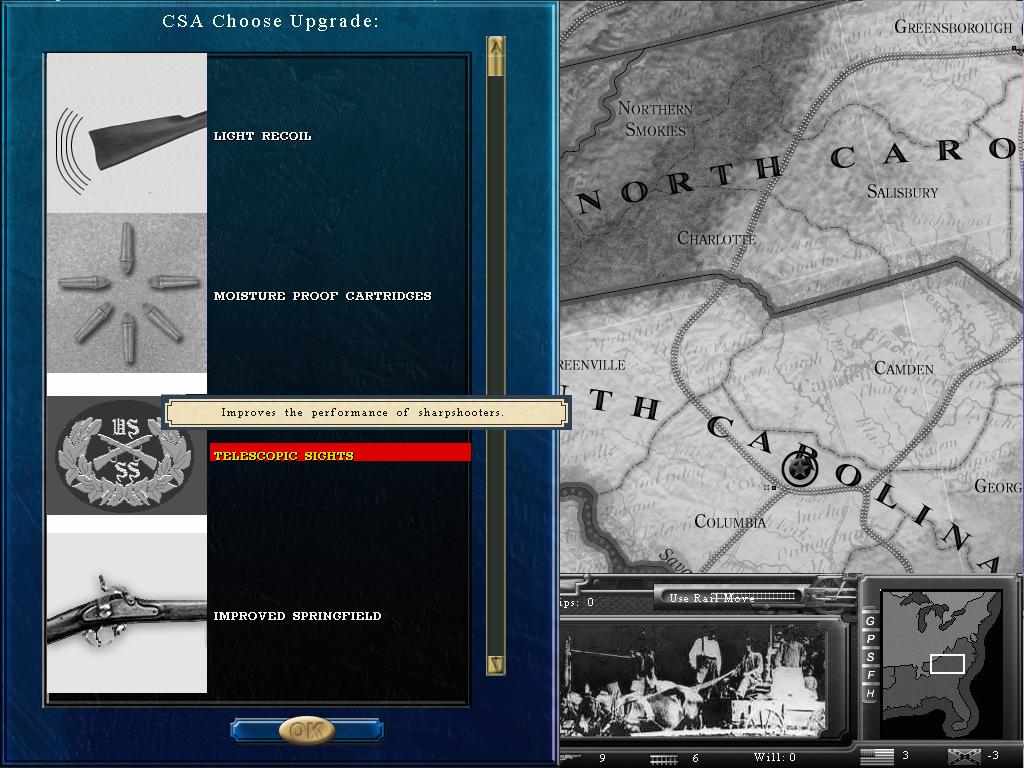Select the starred capital marker near Columbia
The height and width of the screenshot is (770, 1024).
tap(798, 468)
